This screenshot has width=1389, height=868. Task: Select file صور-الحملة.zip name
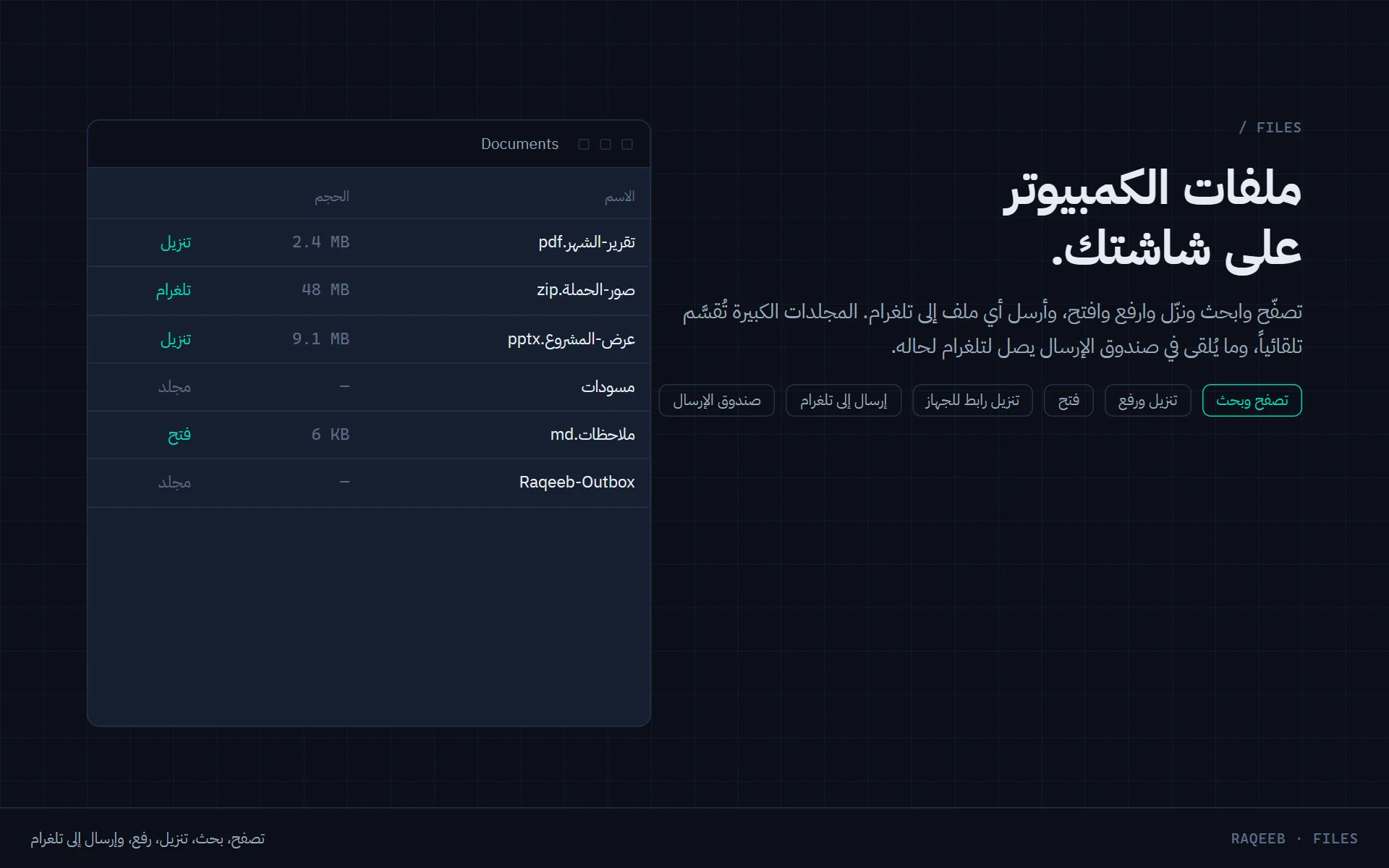point(586,290)
